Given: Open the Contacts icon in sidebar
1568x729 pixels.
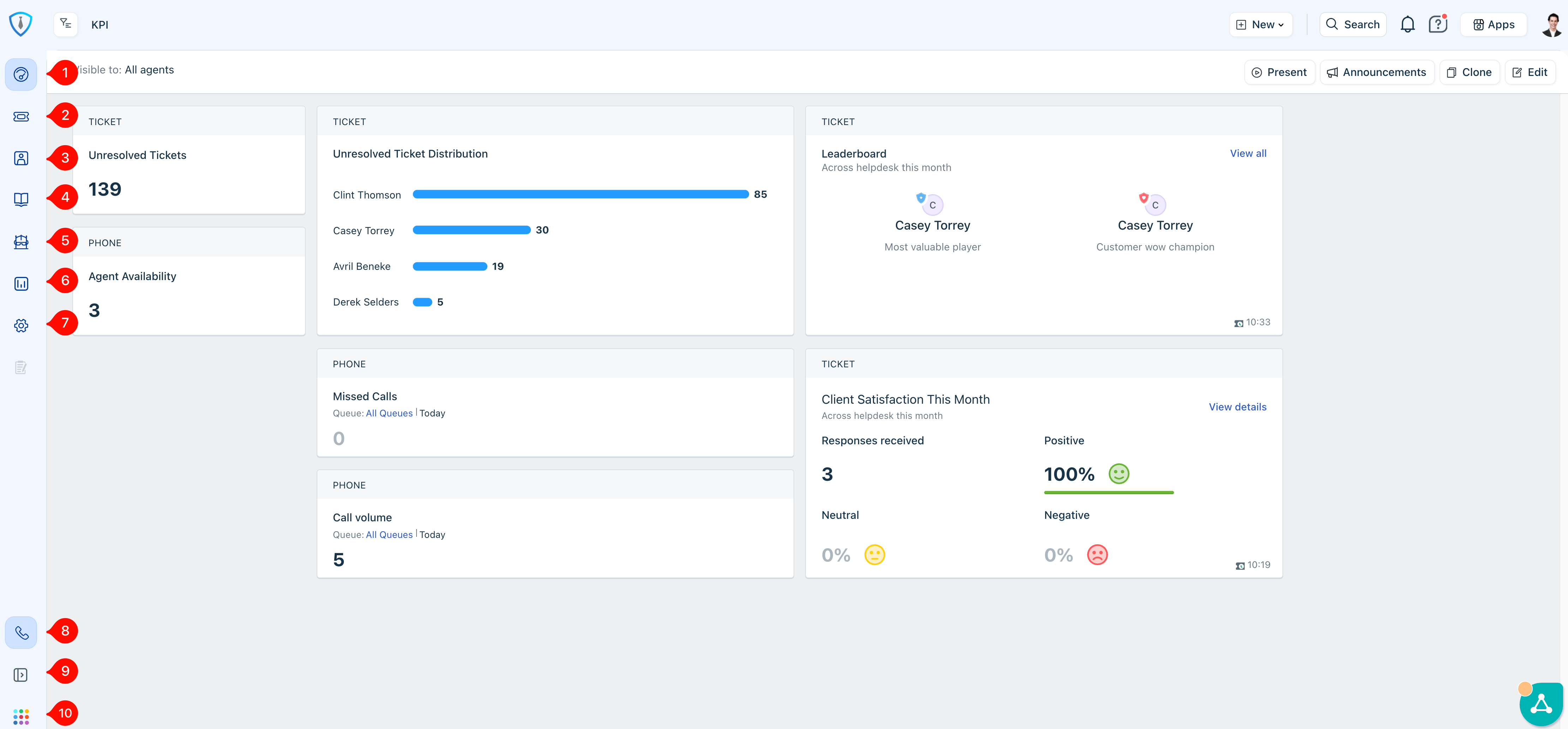Looking at the screenshot, I should pos(21,158).
